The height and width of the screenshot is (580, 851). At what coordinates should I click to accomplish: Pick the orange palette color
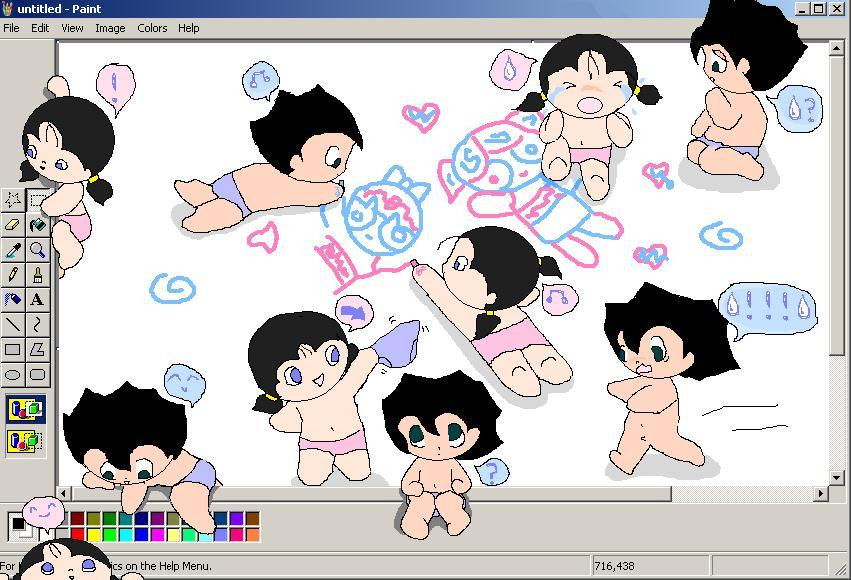252,535
